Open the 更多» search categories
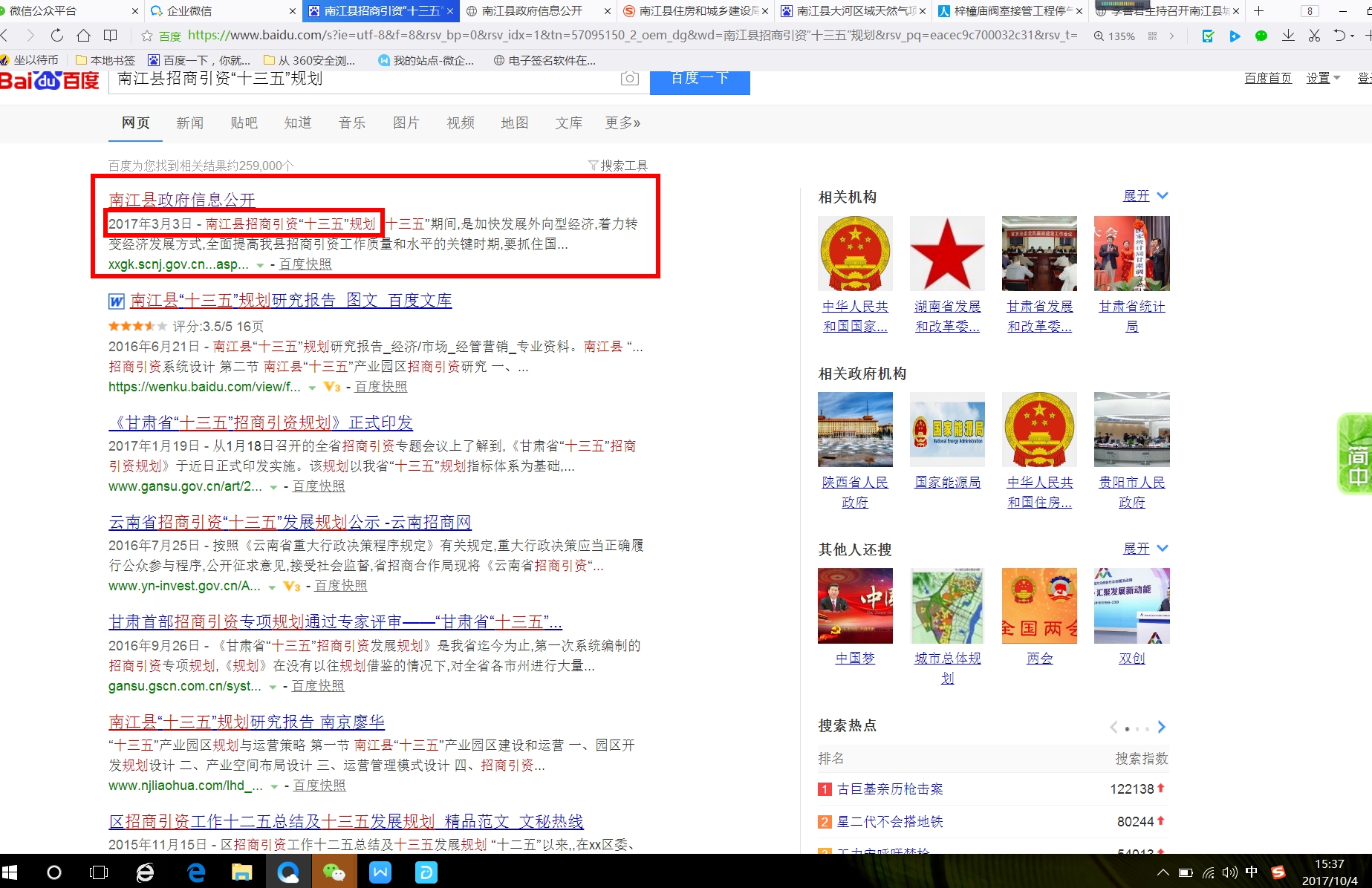 click(622, 123)
